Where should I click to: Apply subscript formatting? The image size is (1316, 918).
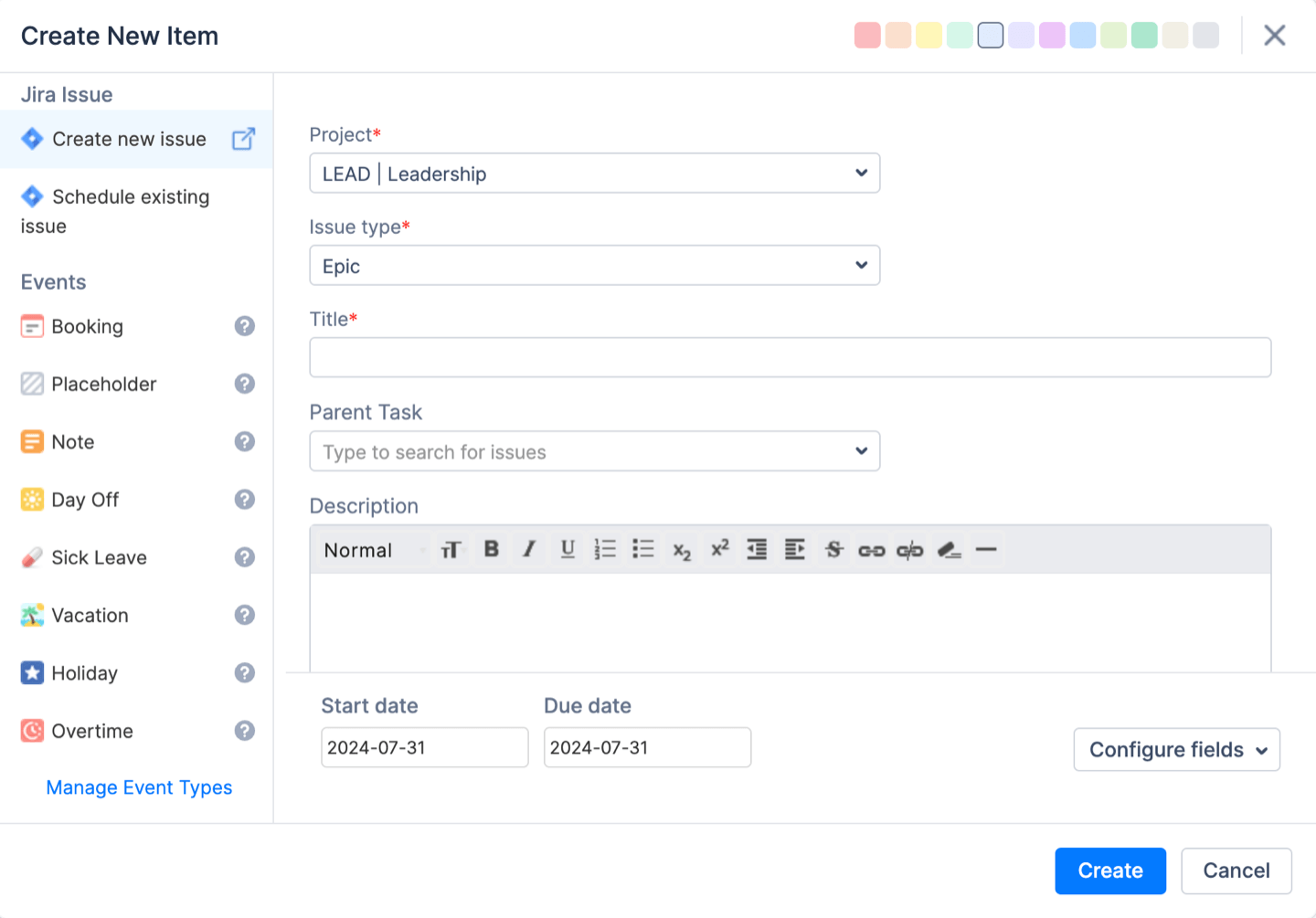[682, 551]
